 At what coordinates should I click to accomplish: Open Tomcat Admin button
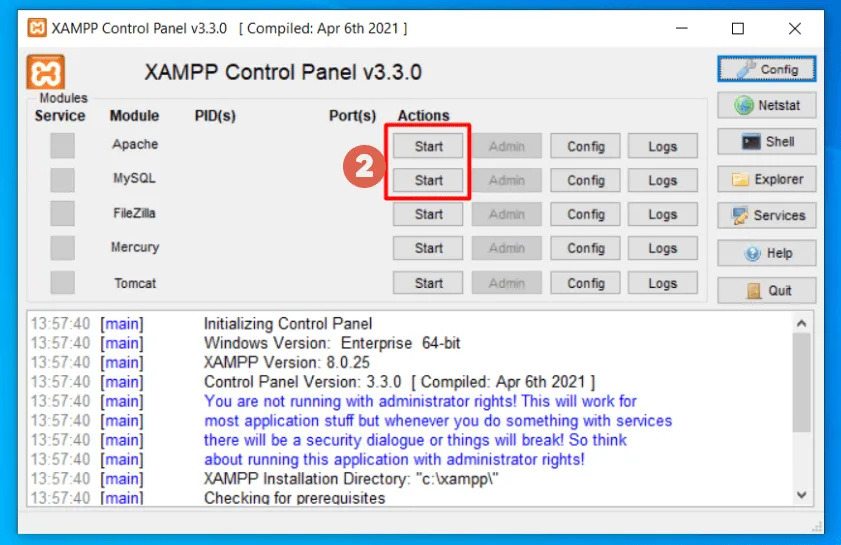pos(507,283)
